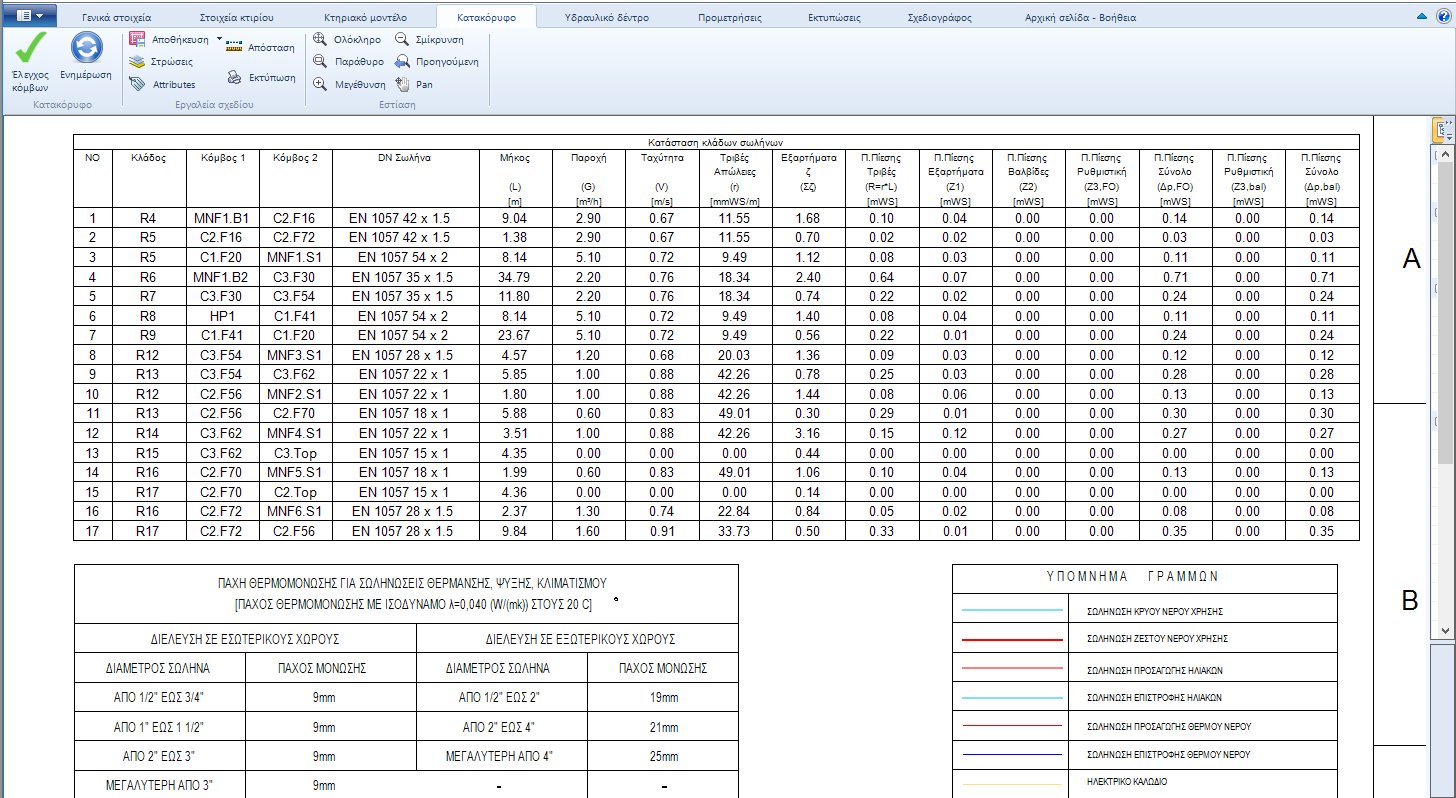Click the vertical scrollbar up arrow
This screenshot has height=798, width=1456.
tap(1443, 154)
